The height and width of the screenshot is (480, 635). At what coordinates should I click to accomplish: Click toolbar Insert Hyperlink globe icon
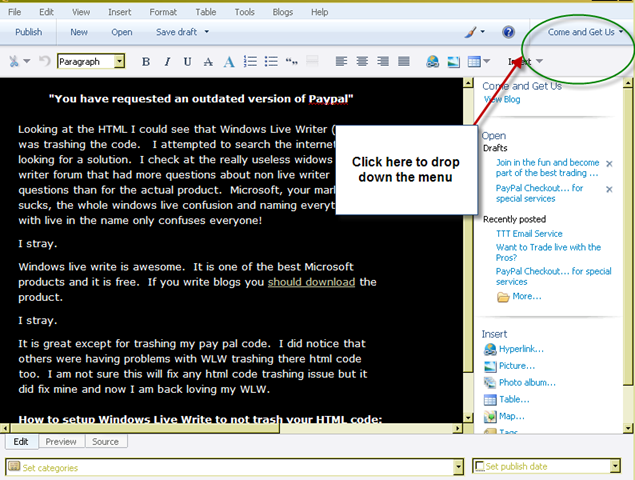(433, 62)
